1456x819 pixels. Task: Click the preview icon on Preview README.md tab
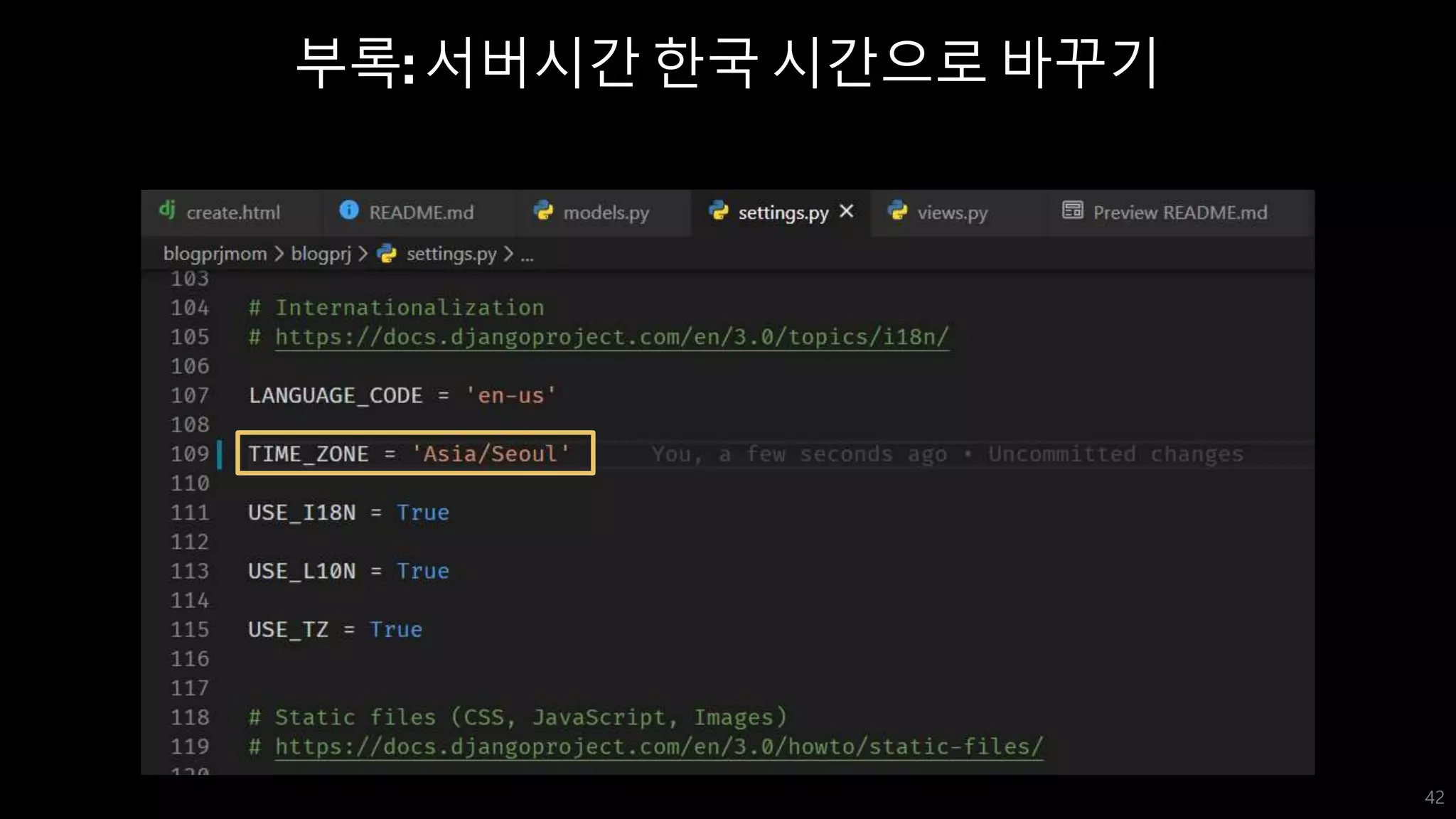click(x=1072, y=210)
